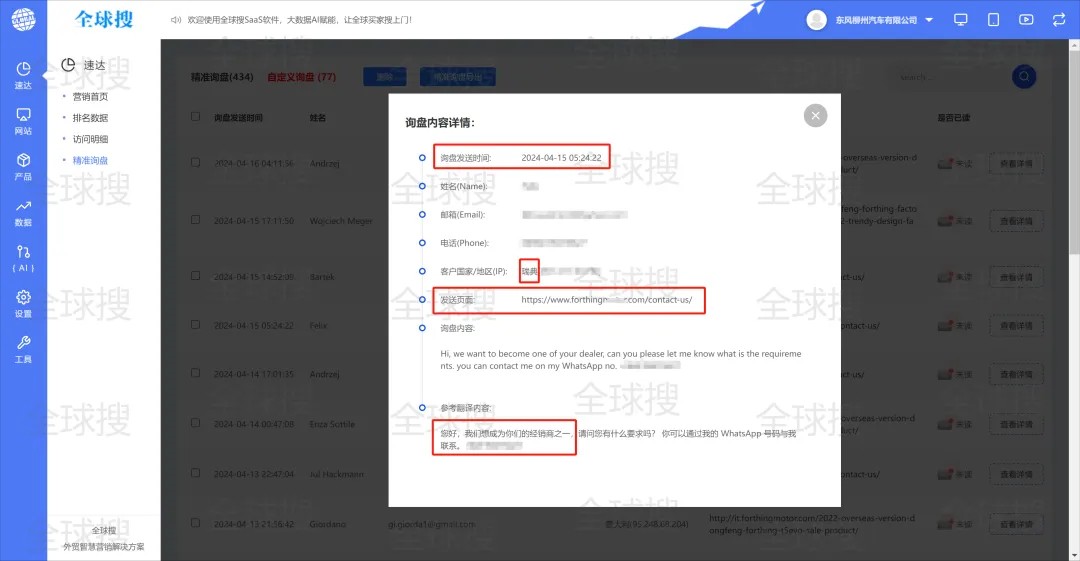Close the inquiry detail dialog
Screen dimensions: 1080x561
(x=816, y=116)
